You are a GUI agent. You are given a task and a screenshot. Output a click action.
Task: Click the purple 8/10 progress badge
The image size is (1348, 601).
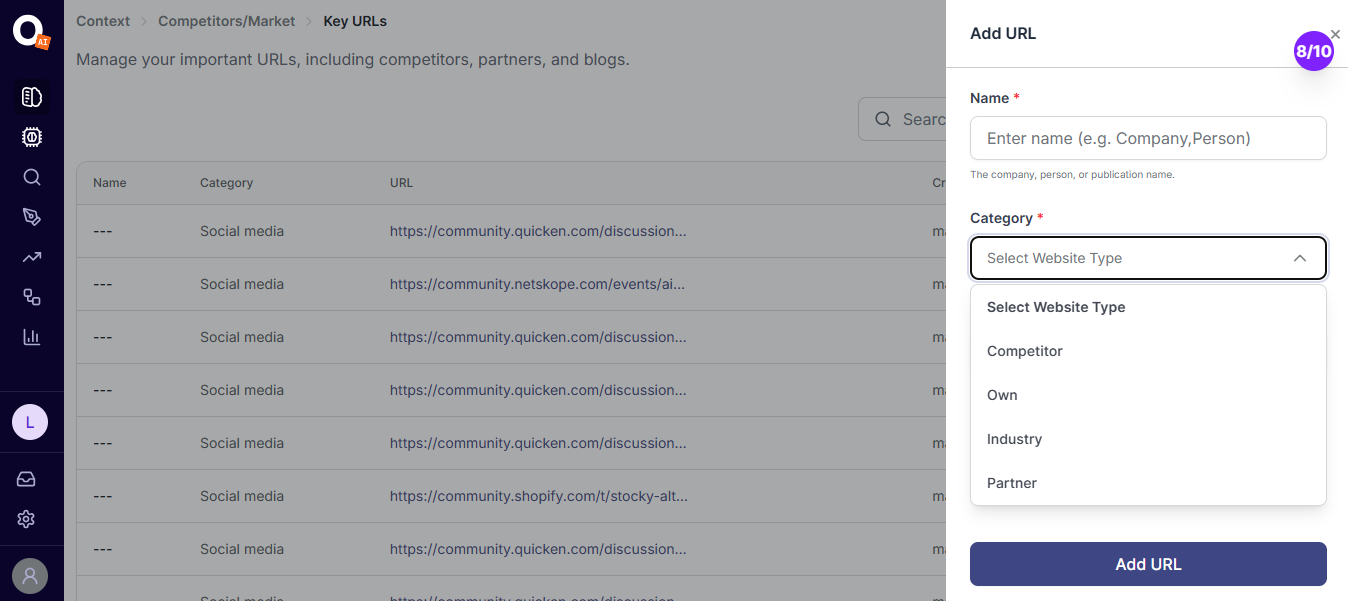pos(1314,51)
